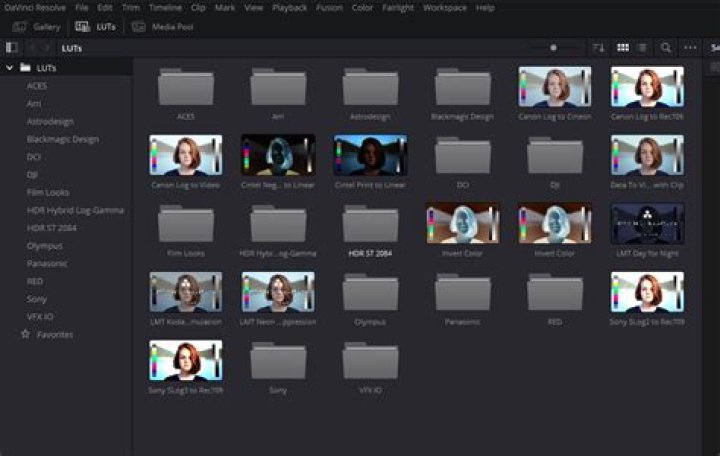Open the DCI folder icon in the grid
This screenshot has height=456, width=720.
[463, 155]
